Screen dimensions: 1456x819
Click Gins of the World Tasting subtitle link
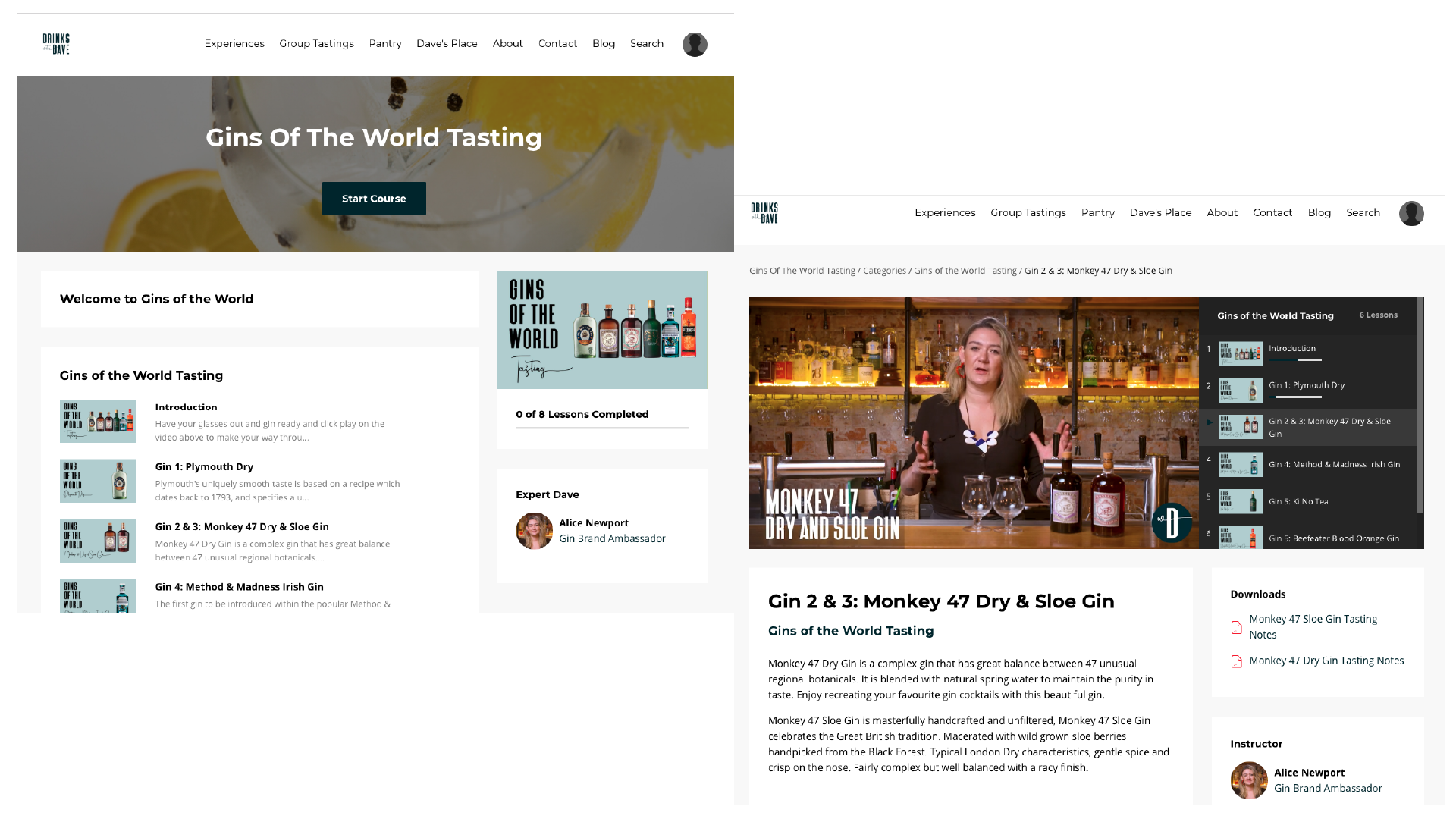(x=851, y=631)
